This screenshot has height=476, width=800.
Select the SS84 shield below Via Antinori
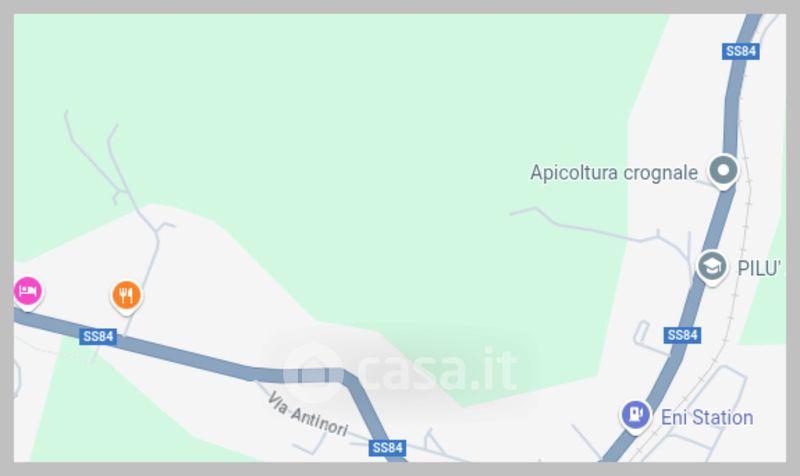388,448
